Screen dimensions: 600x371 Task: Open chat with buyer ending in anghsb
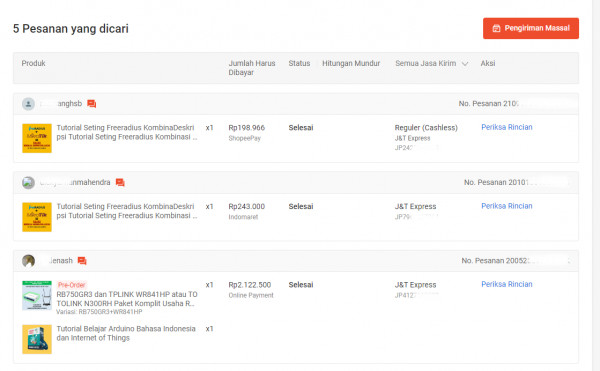(x=91, y=104)
